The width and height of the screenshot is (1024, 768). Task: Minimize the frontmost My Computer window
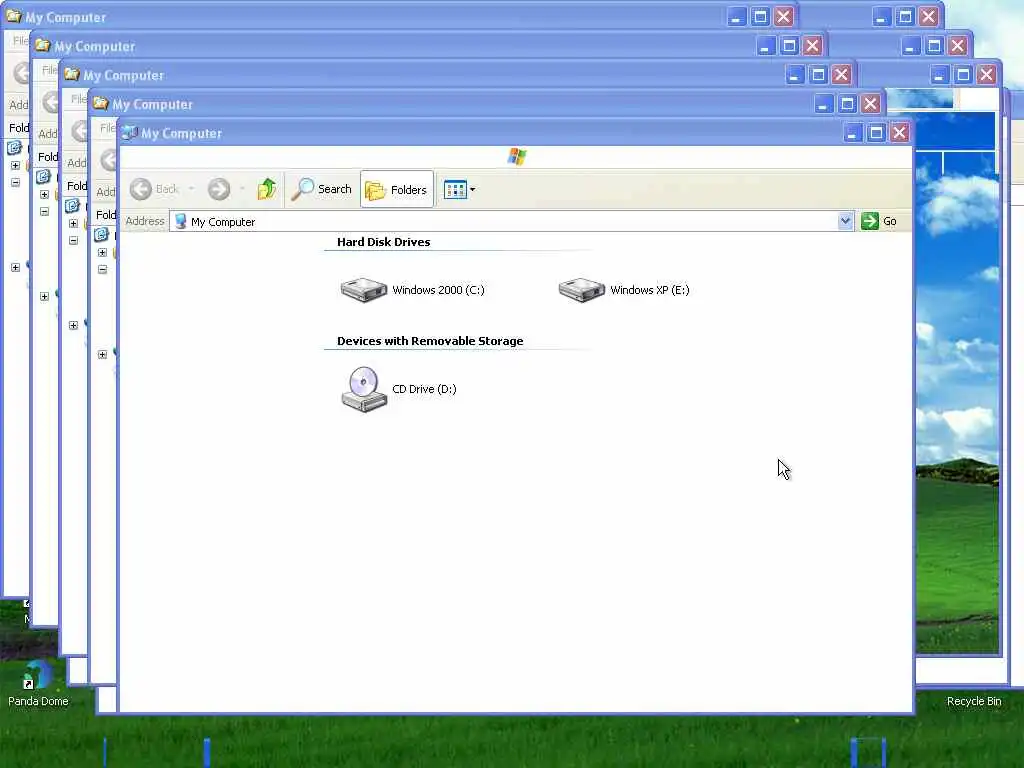click(x=852, y=133)
